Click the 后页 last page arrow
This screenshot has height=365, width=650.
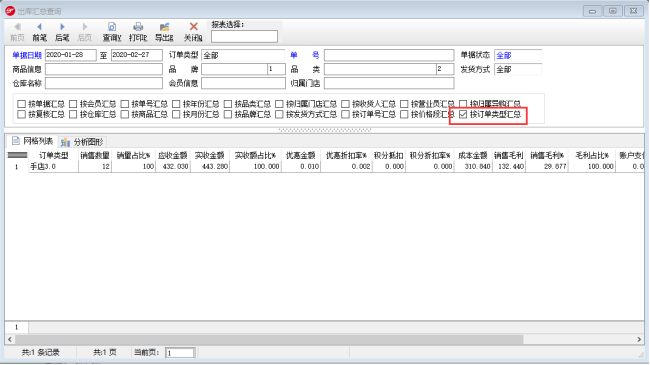point(85,32)
